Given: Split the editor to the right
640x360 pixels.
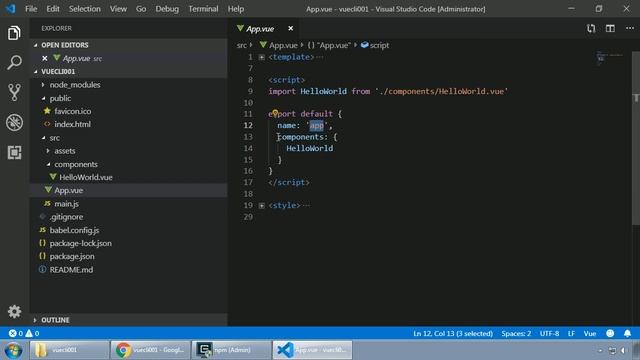Looking at the screenshot, I should [x=610, y=28].
